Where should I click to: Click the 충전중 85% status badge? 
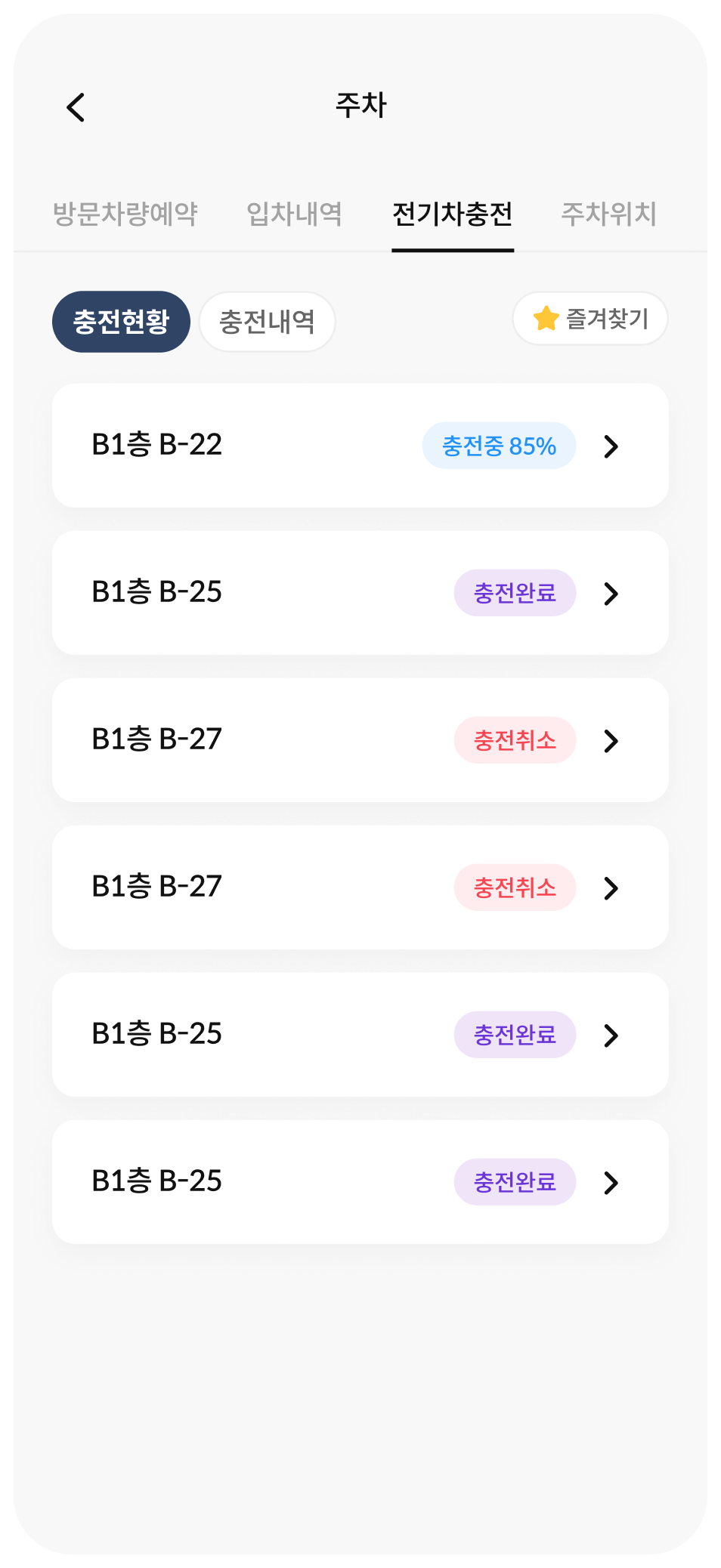pyautogui.click(x=499, y=446)
